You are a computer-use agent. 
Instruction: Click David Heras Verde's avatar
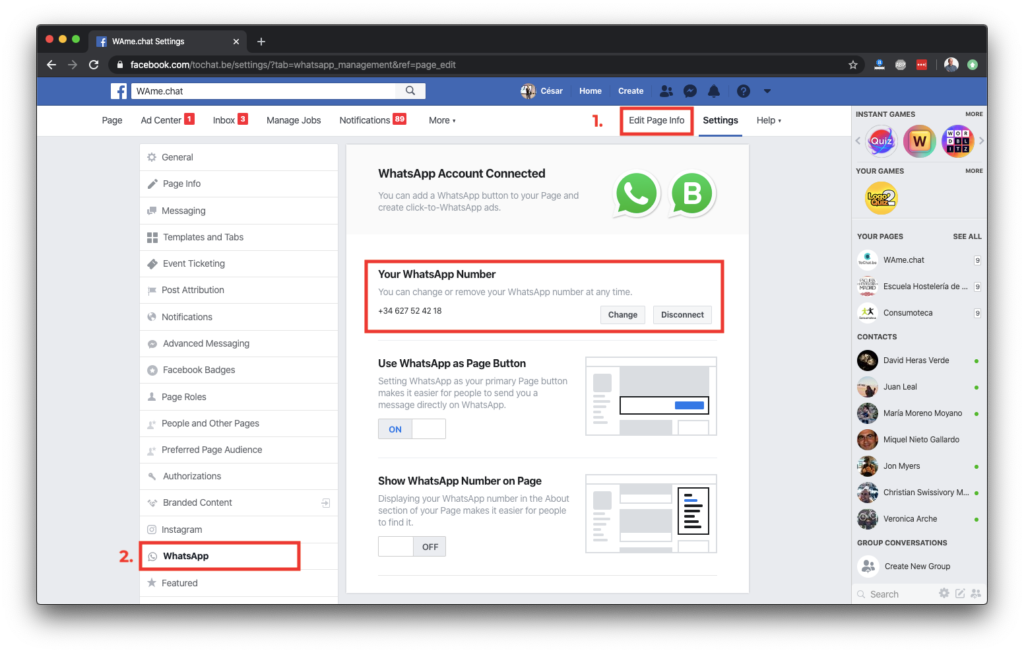click(x=867, y=360)
